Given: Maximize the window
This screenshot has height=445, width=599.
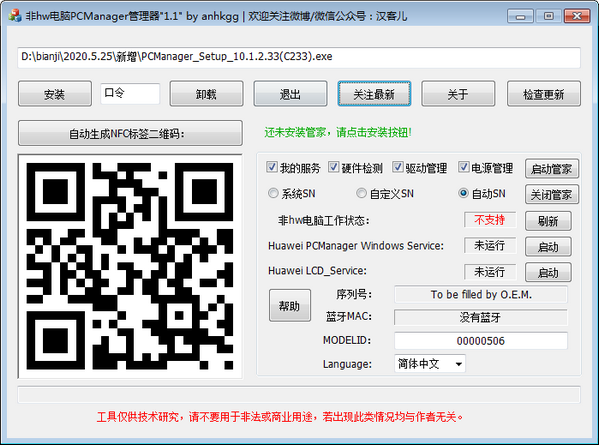Looking at the screenshot, I should pos(549,16).
